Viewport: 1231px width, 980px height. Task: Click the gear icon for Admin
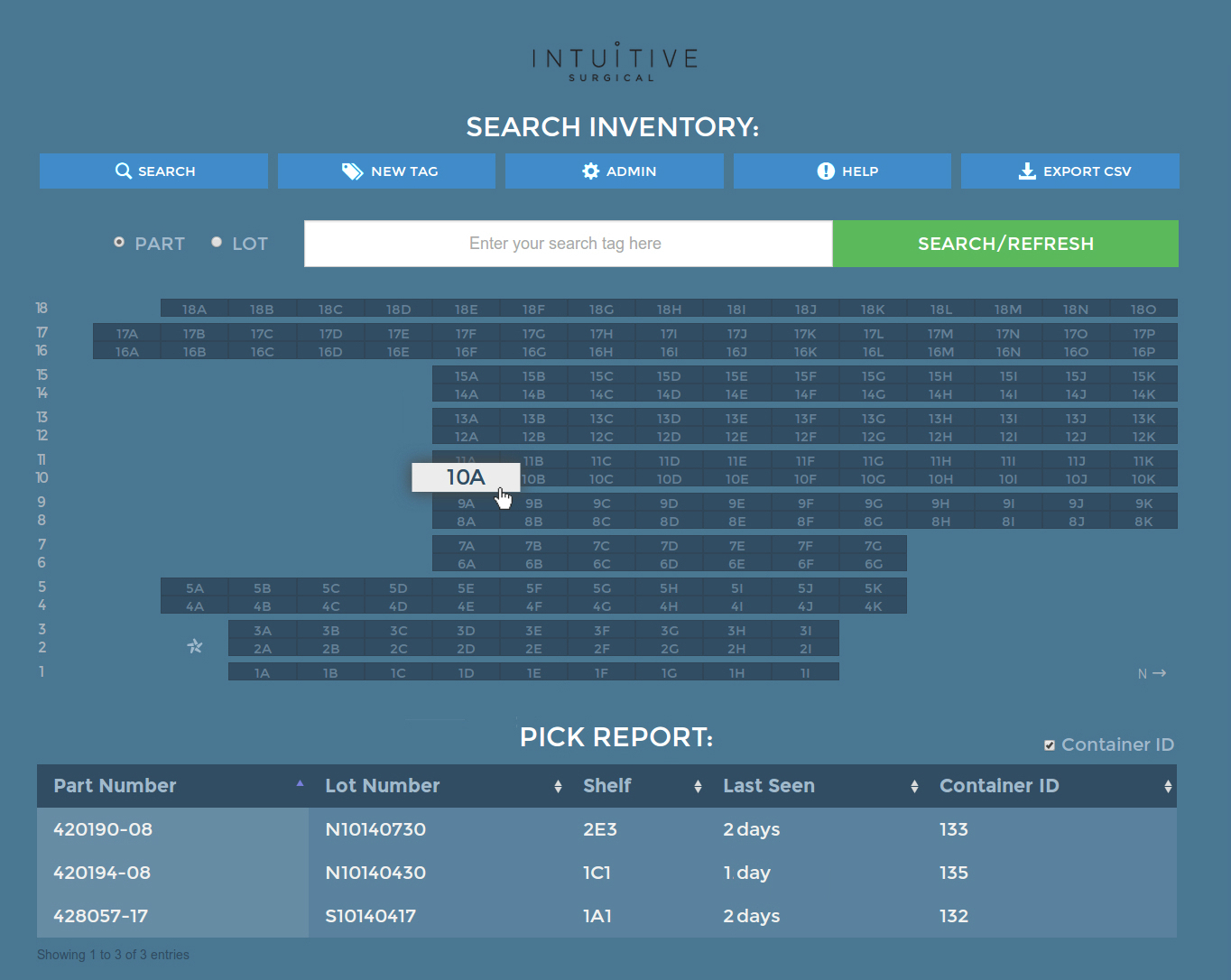(591, 171)
